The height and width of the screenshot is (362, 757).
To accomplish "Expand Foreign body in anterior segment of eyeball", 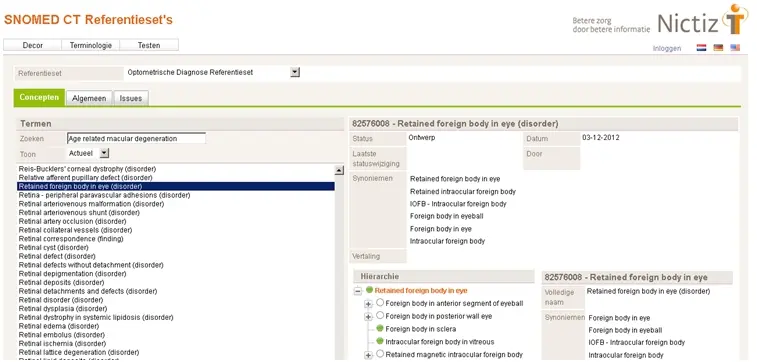I will 368,304.
